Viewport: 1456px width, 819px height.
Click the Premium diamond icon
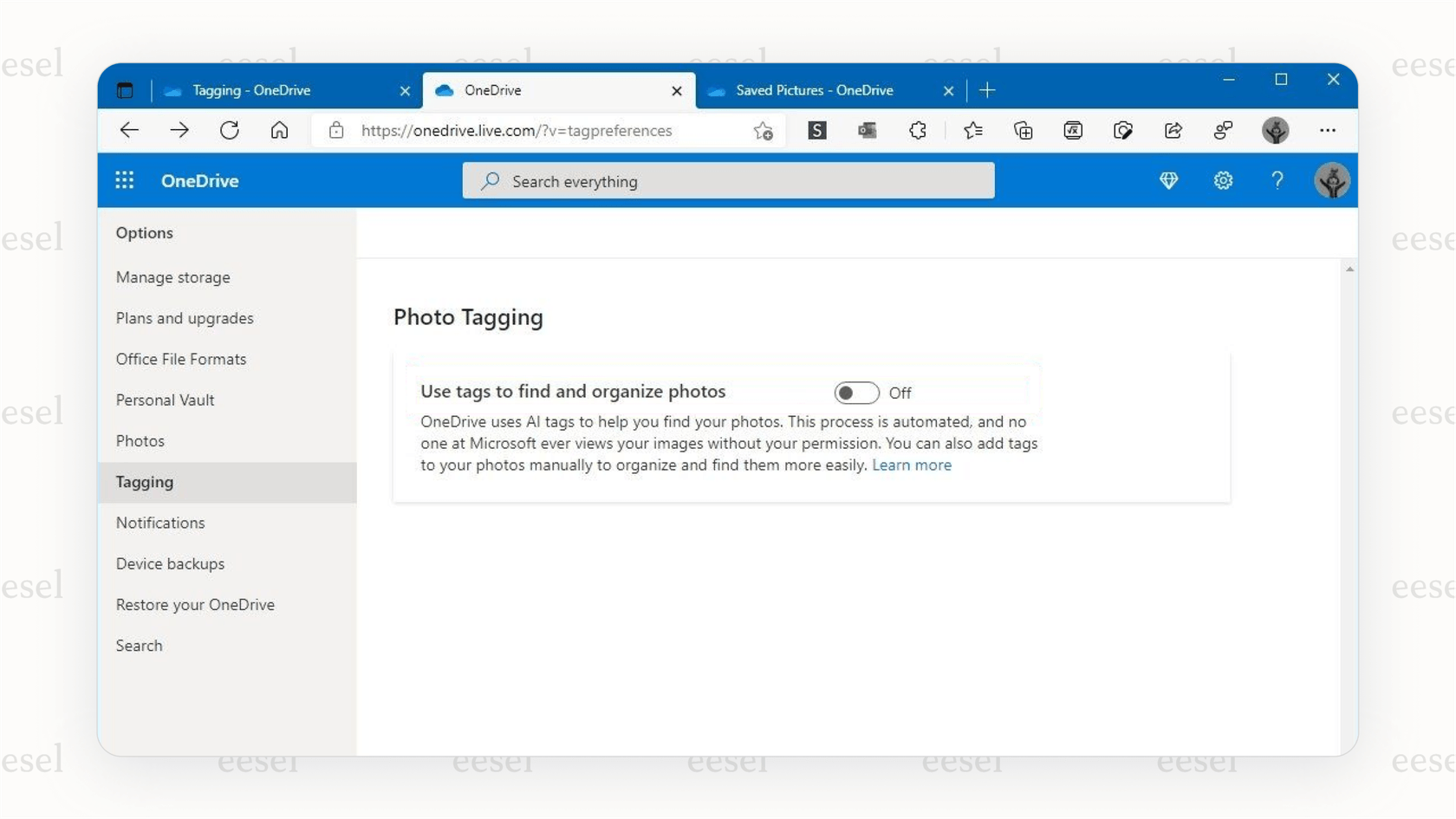pyautogui.click(x=1169, y=180)
